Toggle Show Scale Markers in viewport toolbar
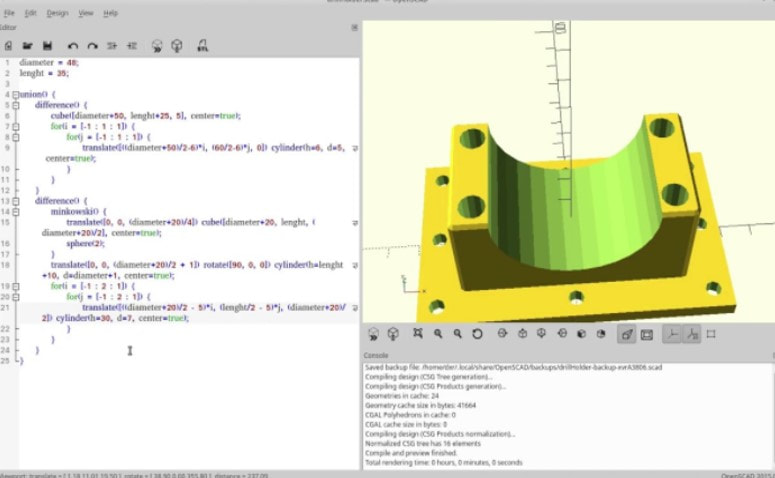Screen dimensions: 775x478 (692, 334)
